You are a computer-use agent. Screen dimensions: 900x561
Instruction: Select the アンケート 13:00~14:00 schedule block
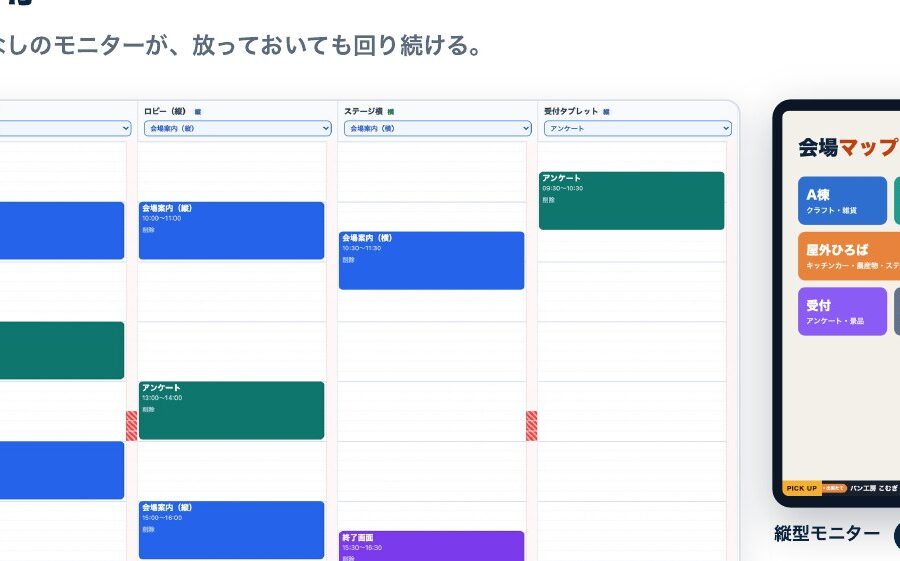(231, 410)
